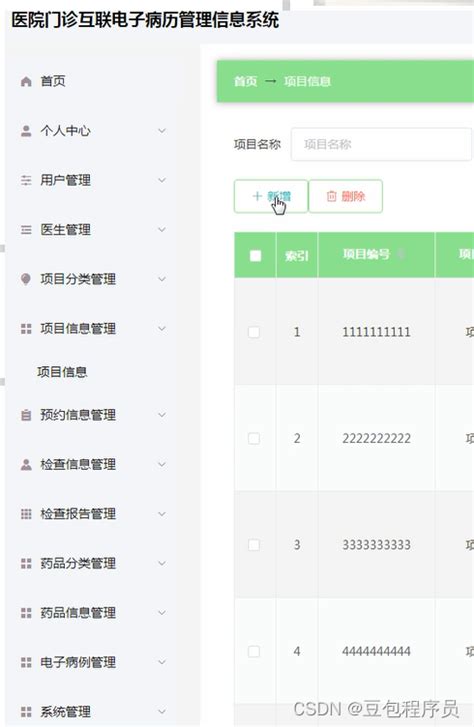474x727 pixels.
Task: Open the 用户管理 menu label
Action: click(65, 180)
